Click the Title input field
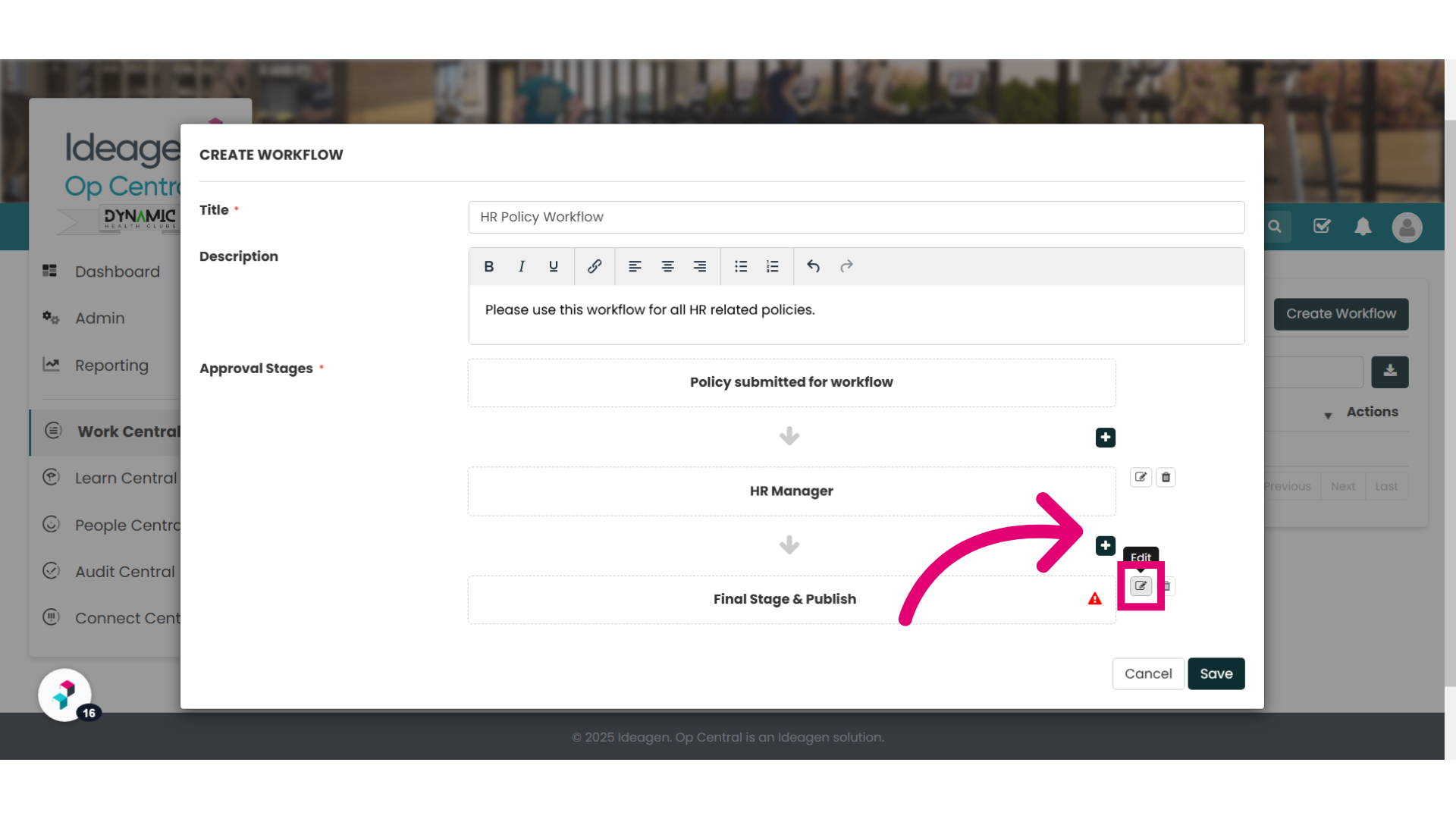 click(x=856, y=217)
